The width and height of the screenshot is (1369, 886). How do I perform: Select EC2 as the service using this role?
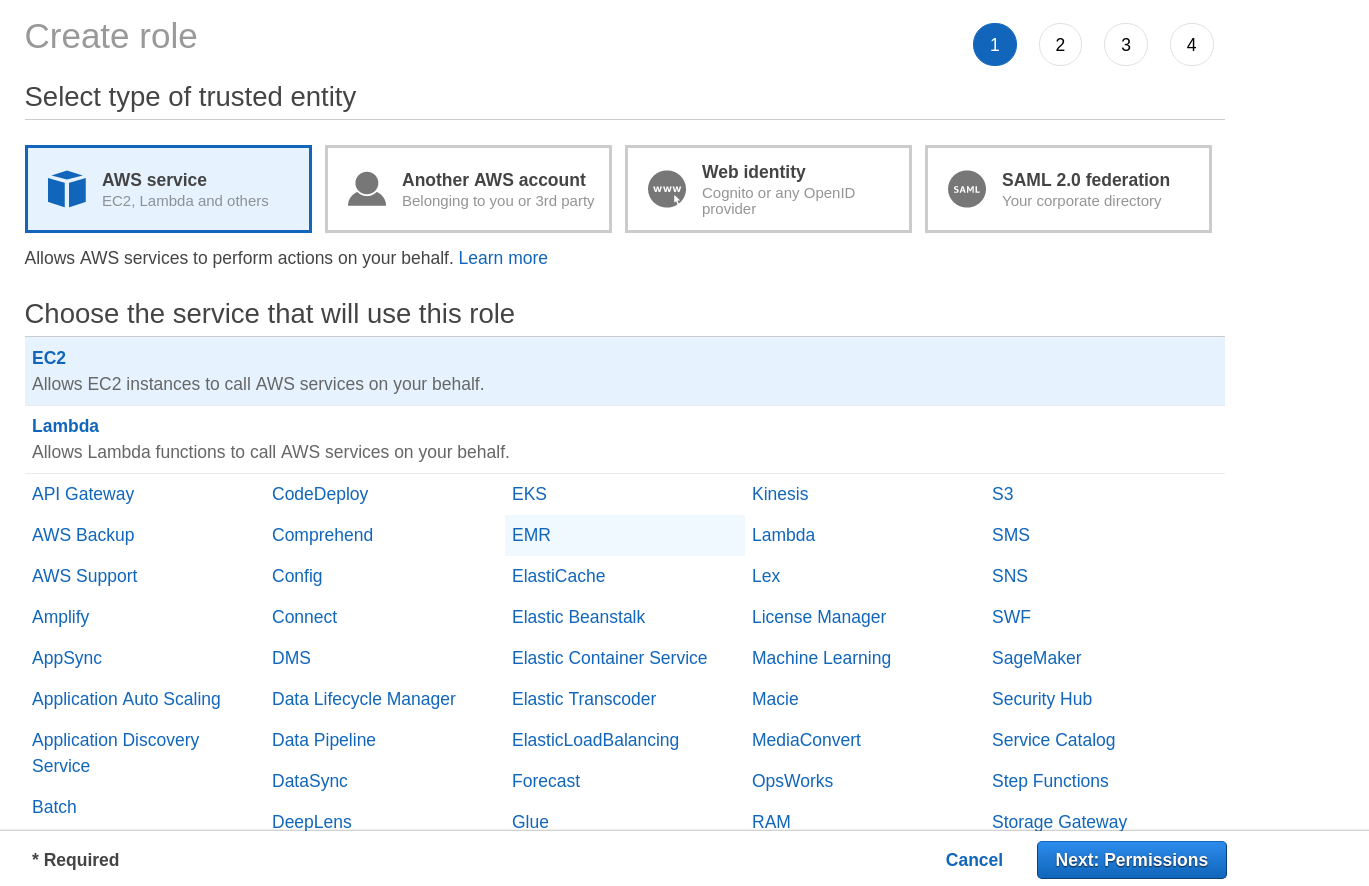coord(47,357)
